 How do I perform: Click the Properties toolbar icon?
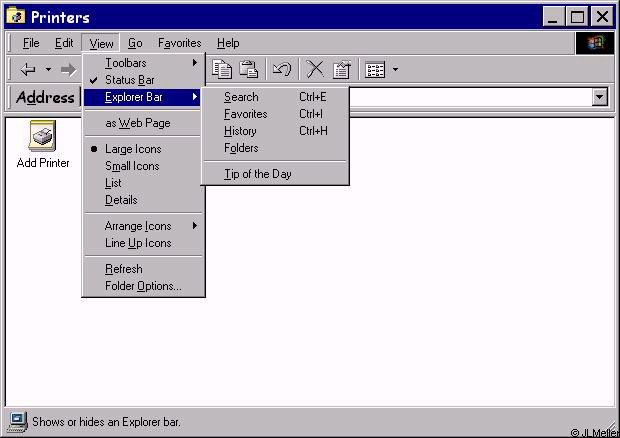pyautogui.click(x=342, y=69)
